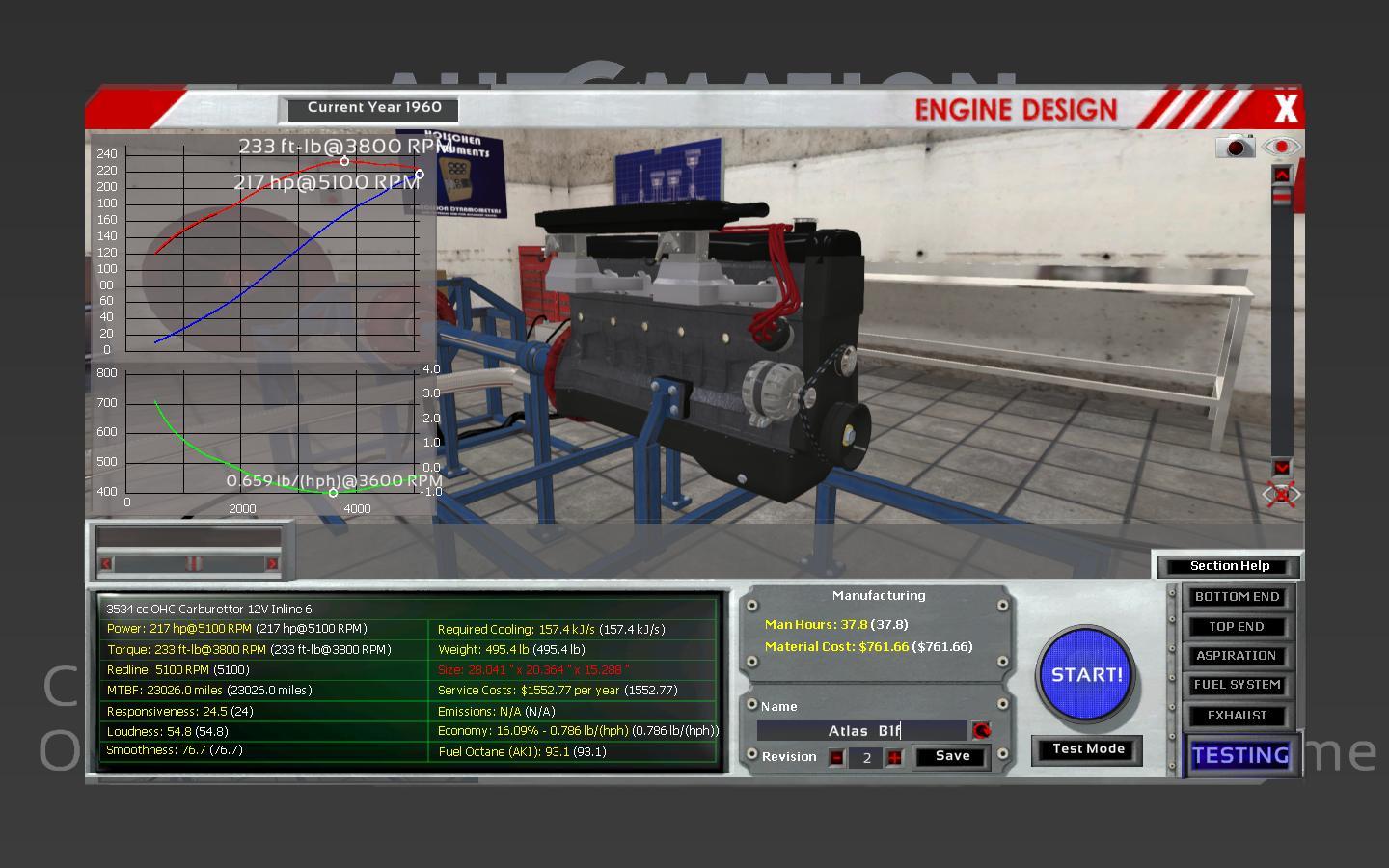This screenshot has height=868, width=1389.
Task: Go to the Fuel System section
Action: (x=1237, y=685)
